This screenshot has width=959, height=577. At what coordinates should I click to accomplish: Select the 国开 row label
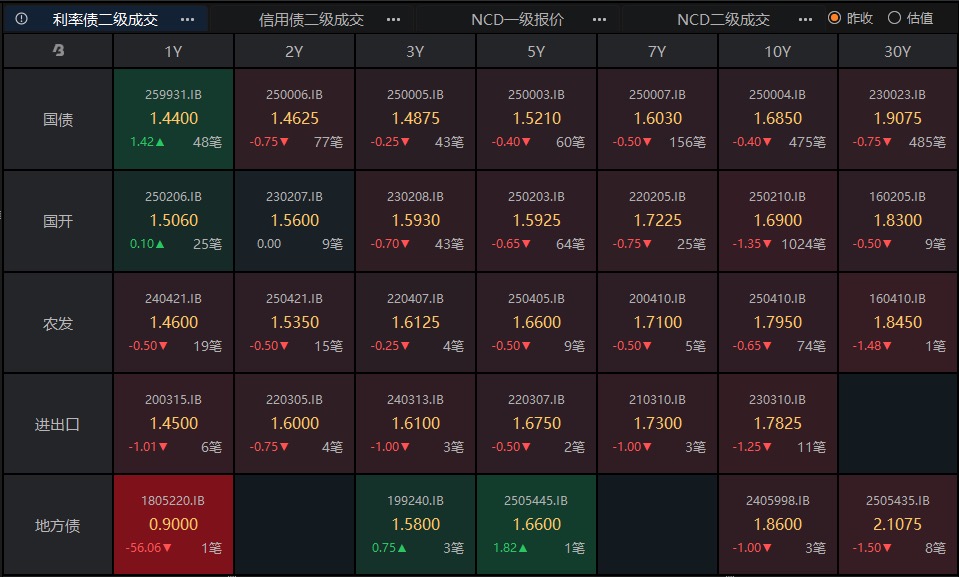58,220
